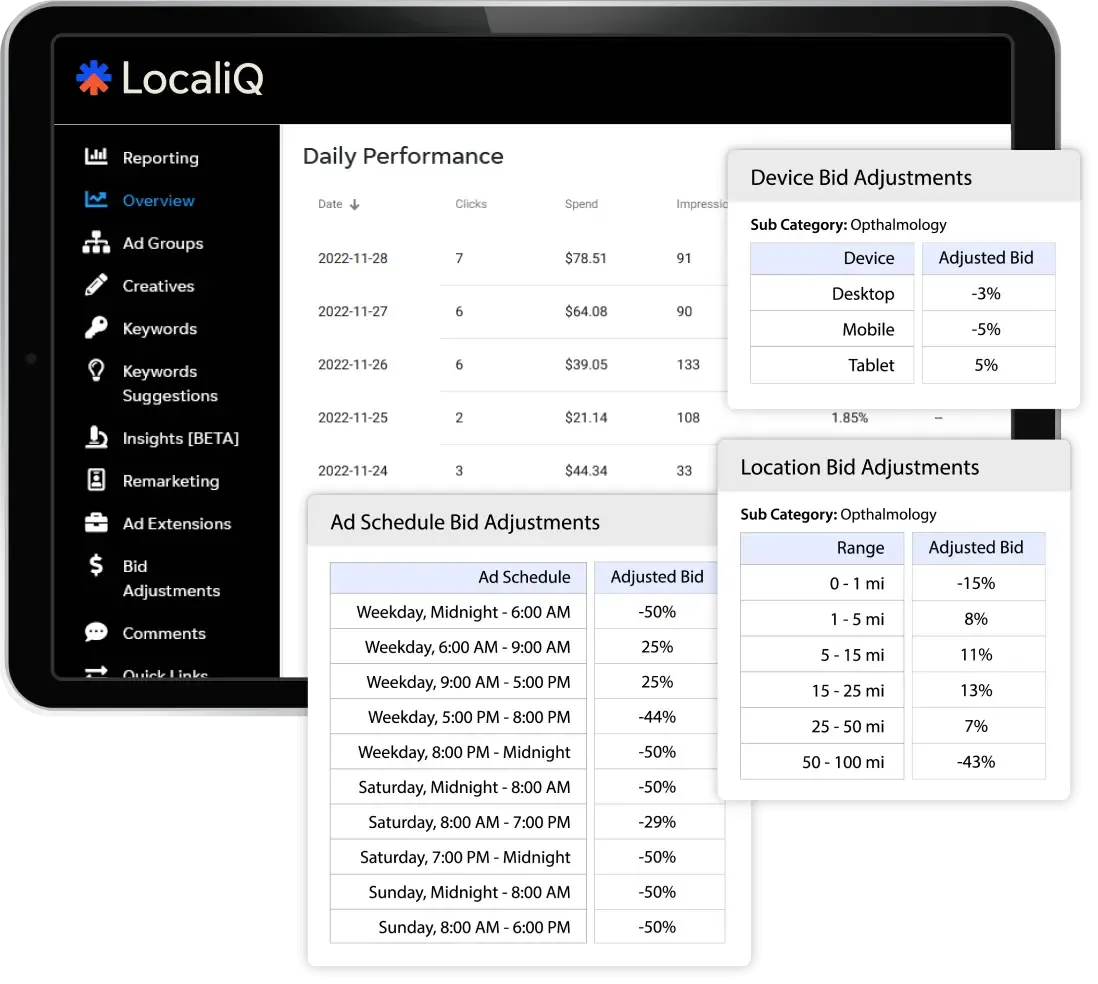Click the 2022-11-26 date cell
This screenshot has width=1098, height=984.
point(353,364)
